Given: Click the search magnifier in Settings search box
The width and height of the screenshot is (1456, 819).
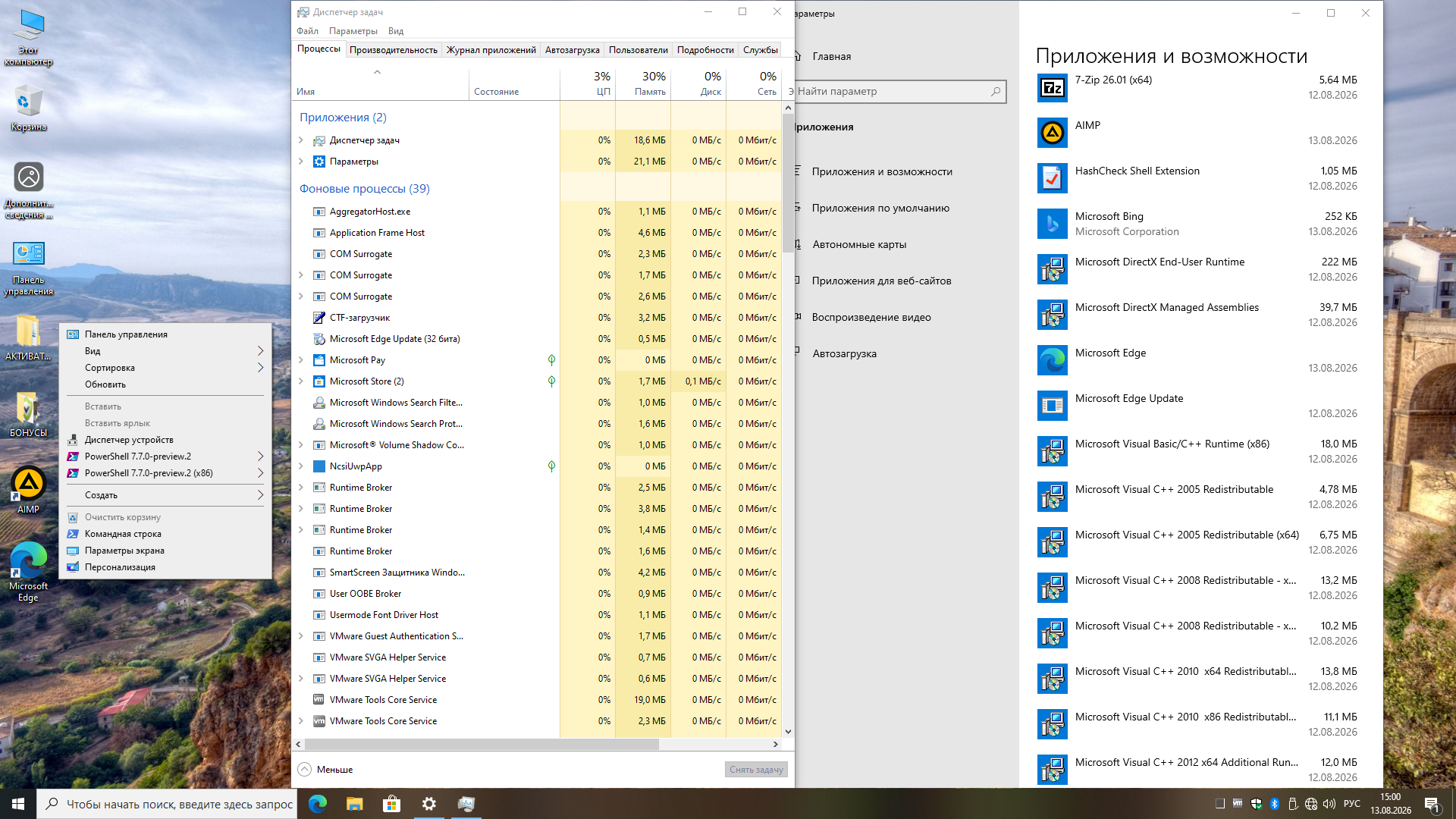Looking at the screenshot, I should tap(996, 92).
